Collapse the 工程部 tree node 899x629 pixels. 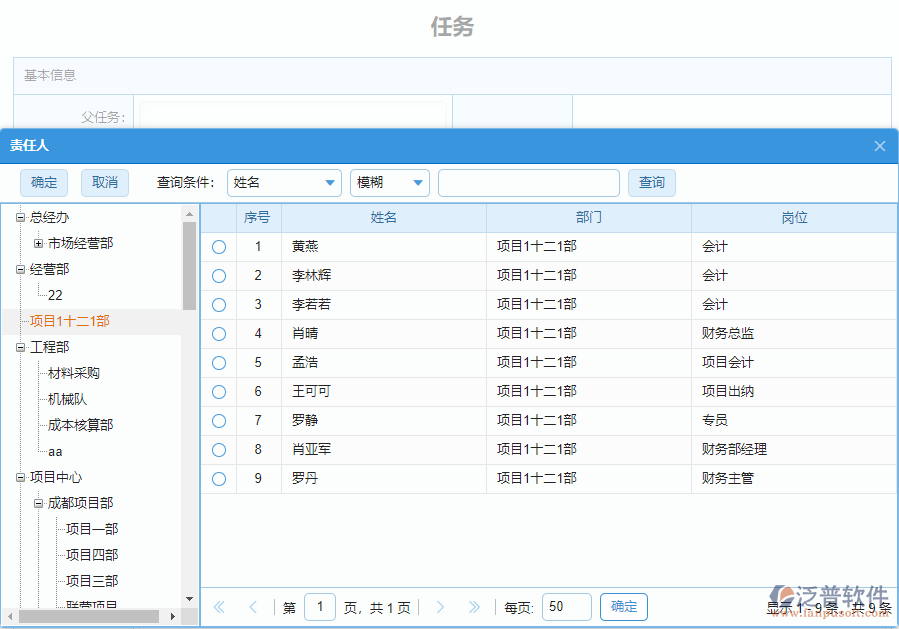click(x=21, y=346)
